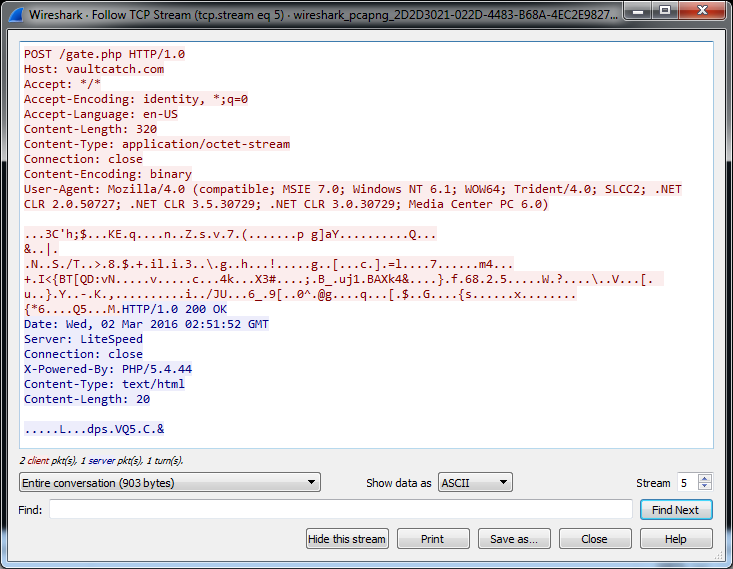Viewport: 733px width, 569px height.
Task: Click the Wireshark fin icon in title bar
Action: tap(13, 12)
